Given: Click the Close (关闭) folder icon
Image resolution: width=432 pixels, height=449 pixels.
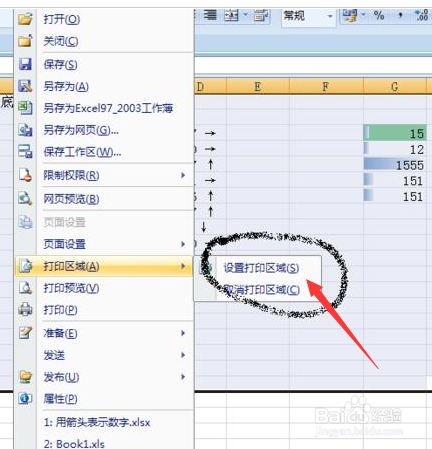Looking at the screenshot, I should click(25, 41).
